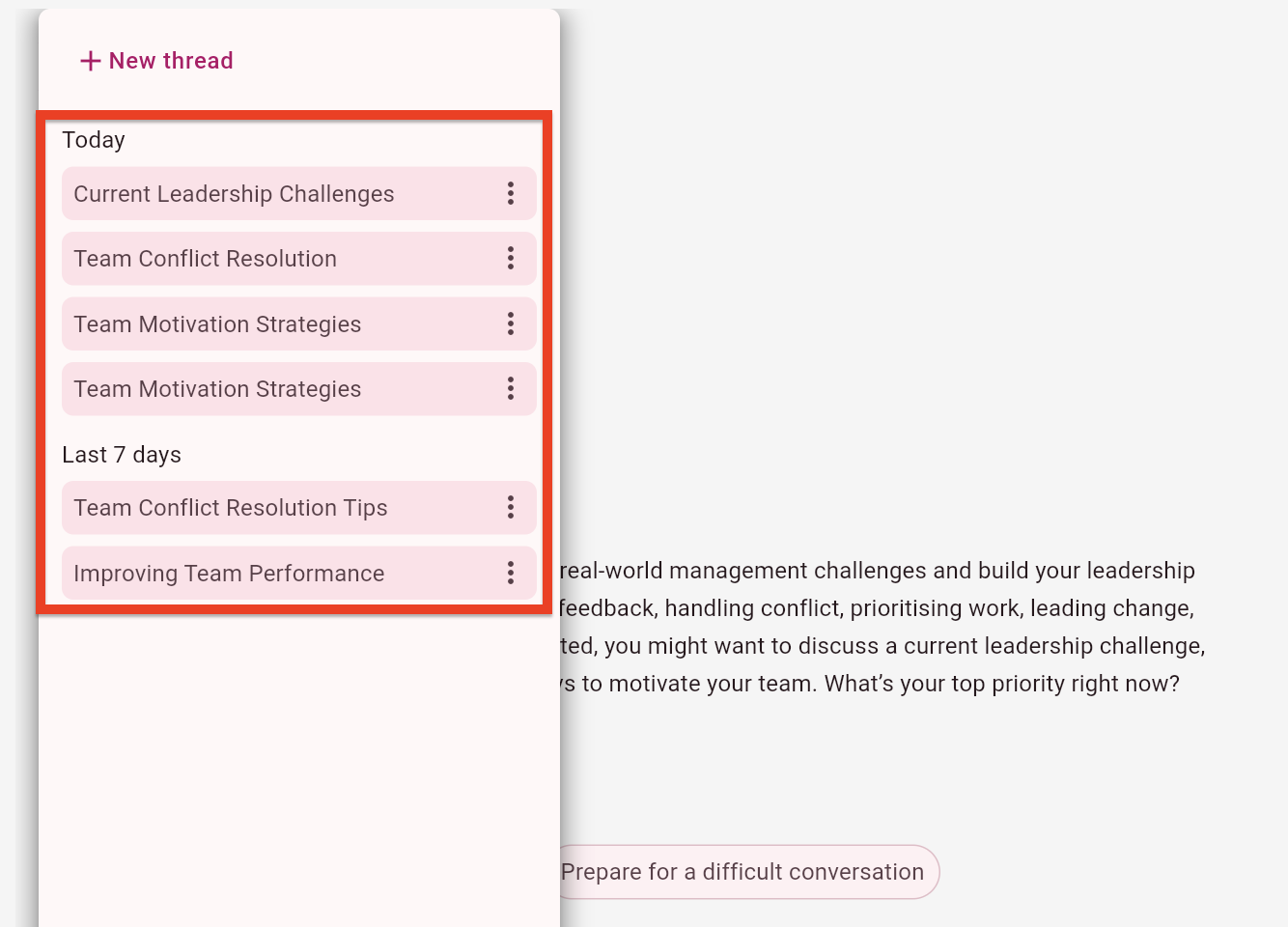Image resolution: width=1288 pixels, height=927 pixels.
Task: Show options for Team Conflict Resolution Tips
Action: pos(511,507)
